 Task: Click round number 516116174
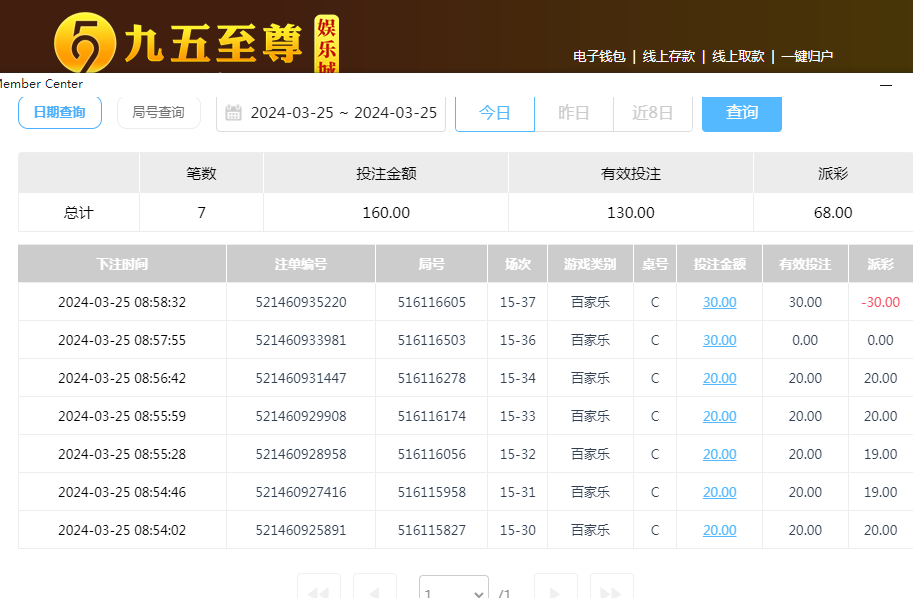[x=431, y=416]
